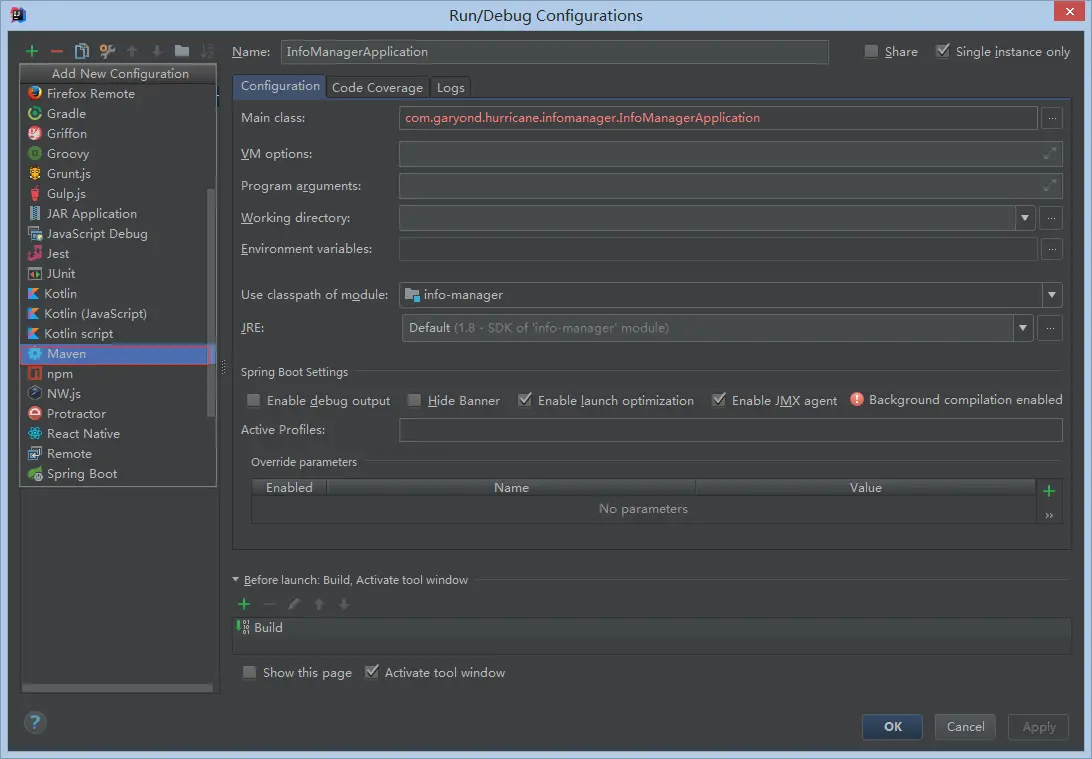Click the configuration type list vertical scrollbar
1092x759 pixels.
point(211,303)
